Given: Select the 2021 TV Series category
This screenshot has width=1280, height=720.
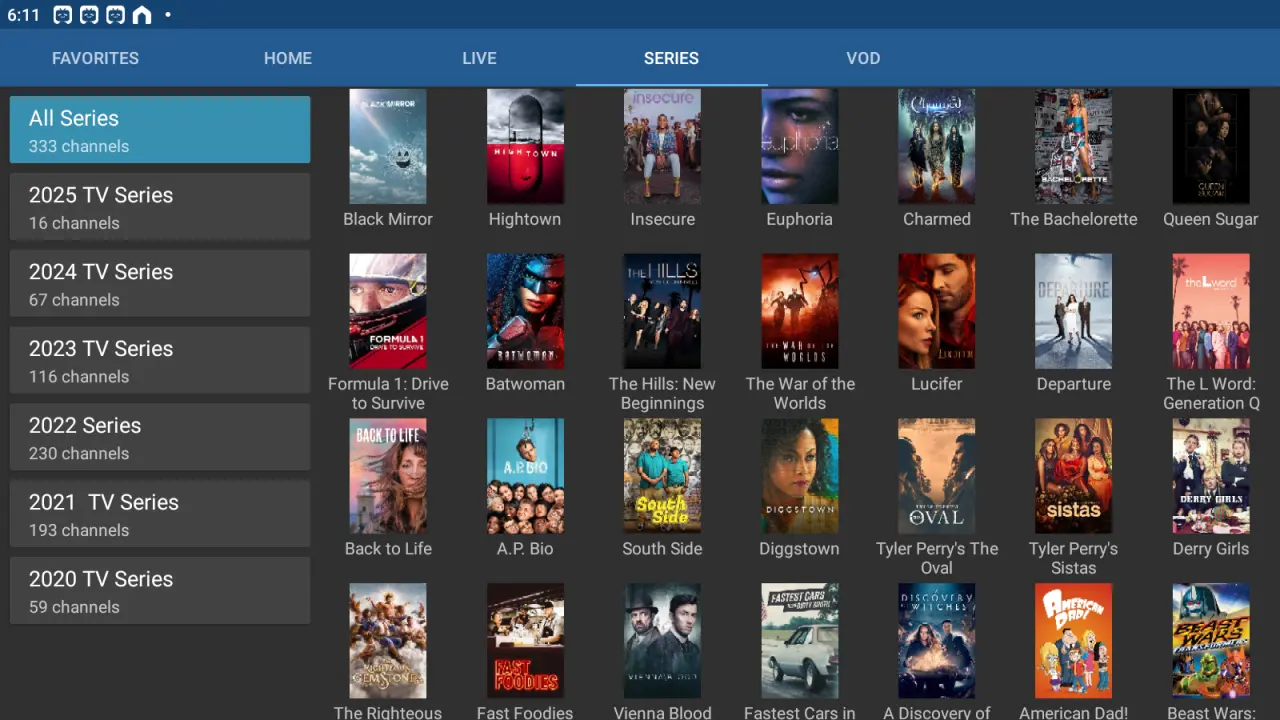Looking at the screenshot, I should [160, 514].
